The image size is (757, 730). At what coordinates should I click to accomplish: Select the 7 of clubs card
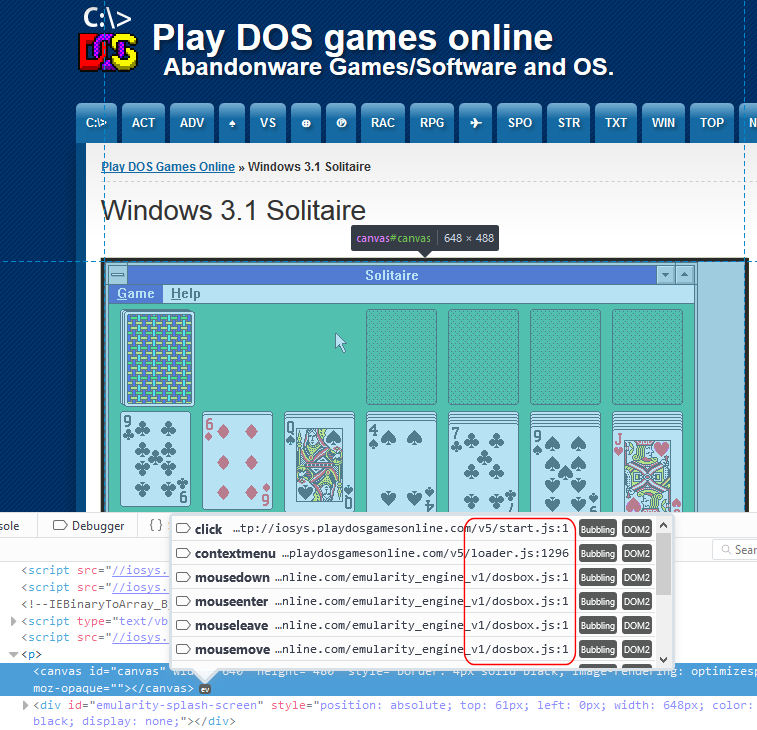[x=484, y=467]
